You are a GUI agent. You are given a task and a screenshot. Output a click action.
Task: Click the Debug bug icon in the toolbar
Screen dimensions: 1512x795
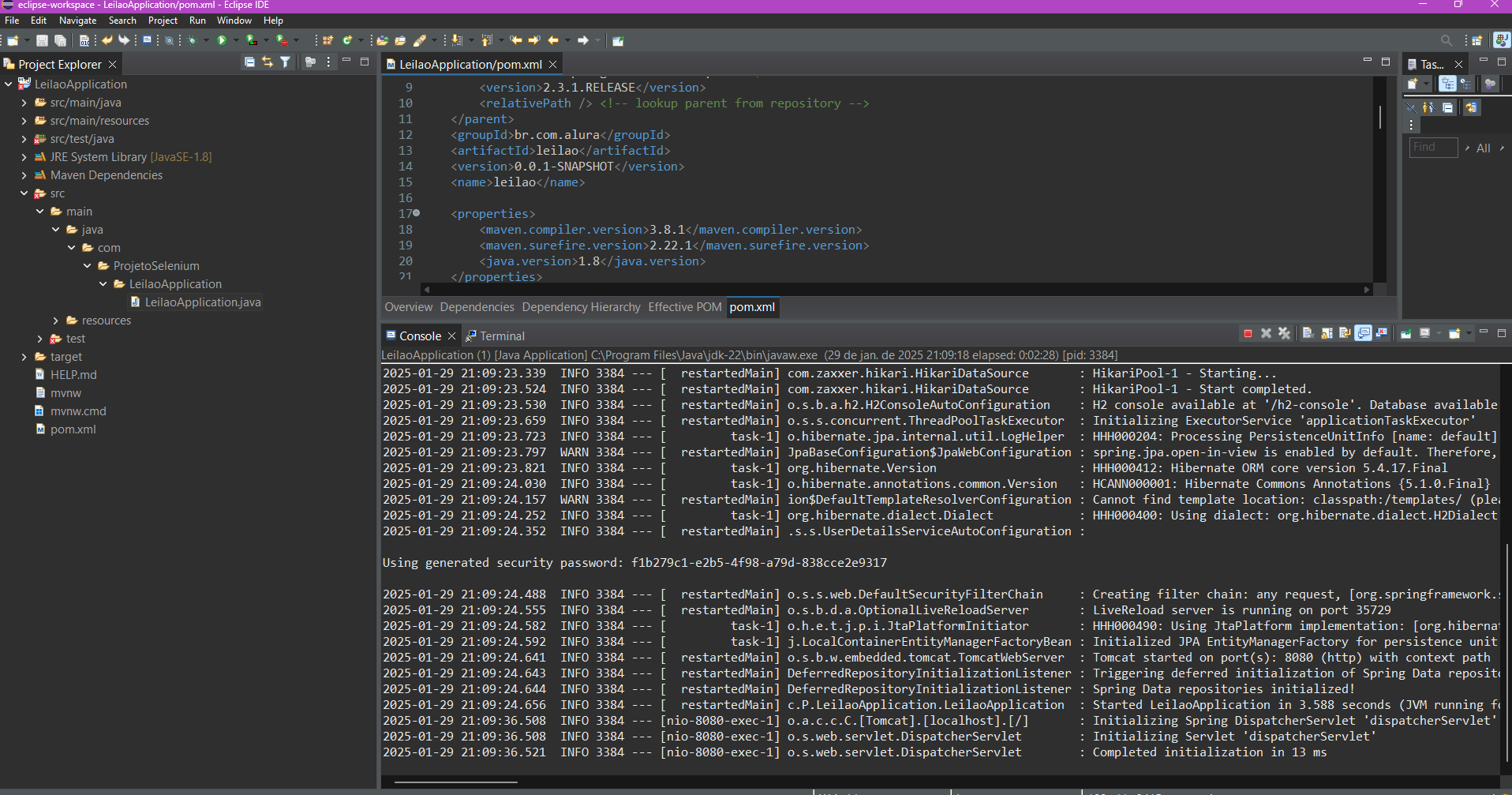click(x=192, y=40)
